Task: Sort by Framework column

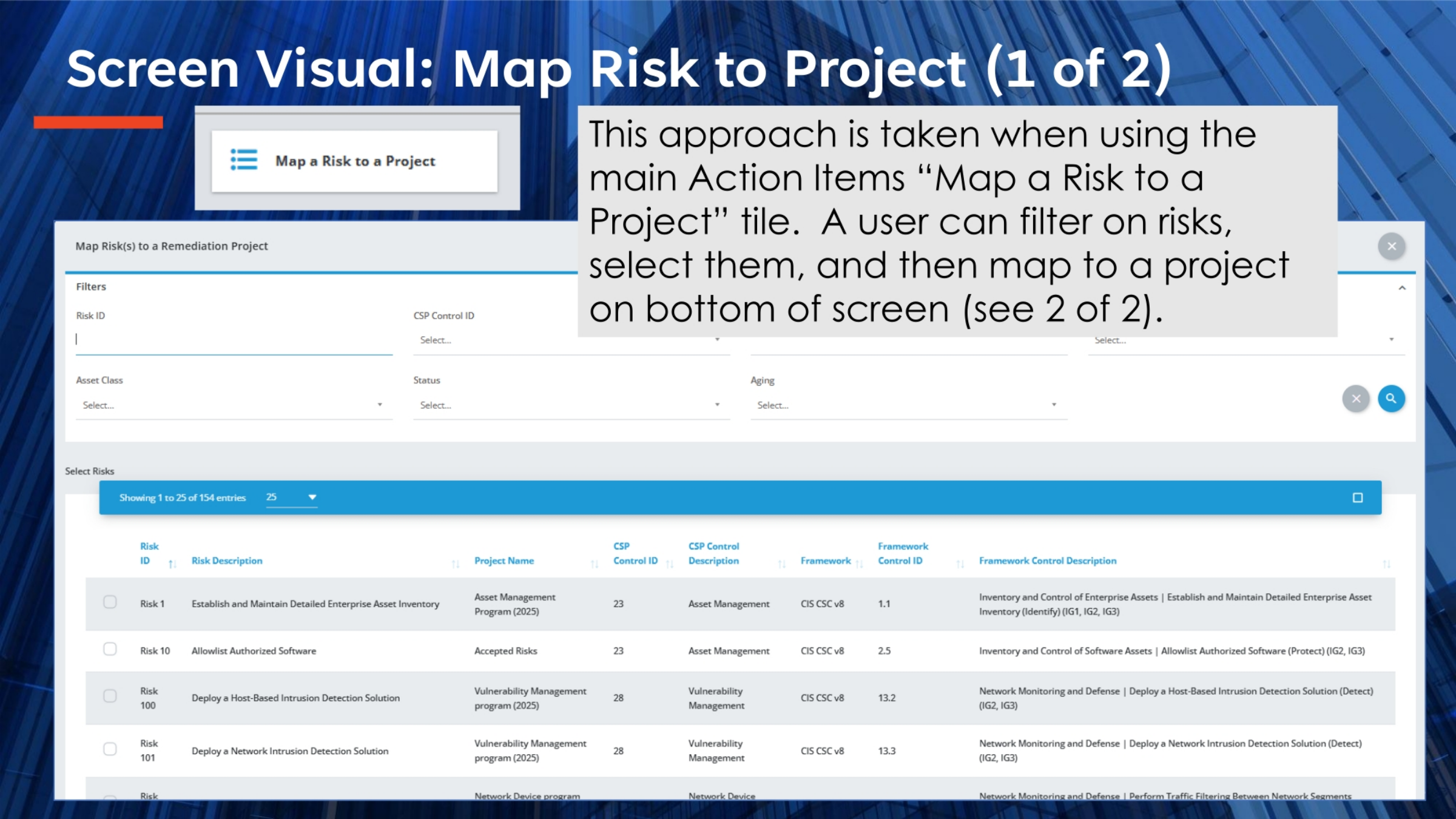Action: coord(859,564)
